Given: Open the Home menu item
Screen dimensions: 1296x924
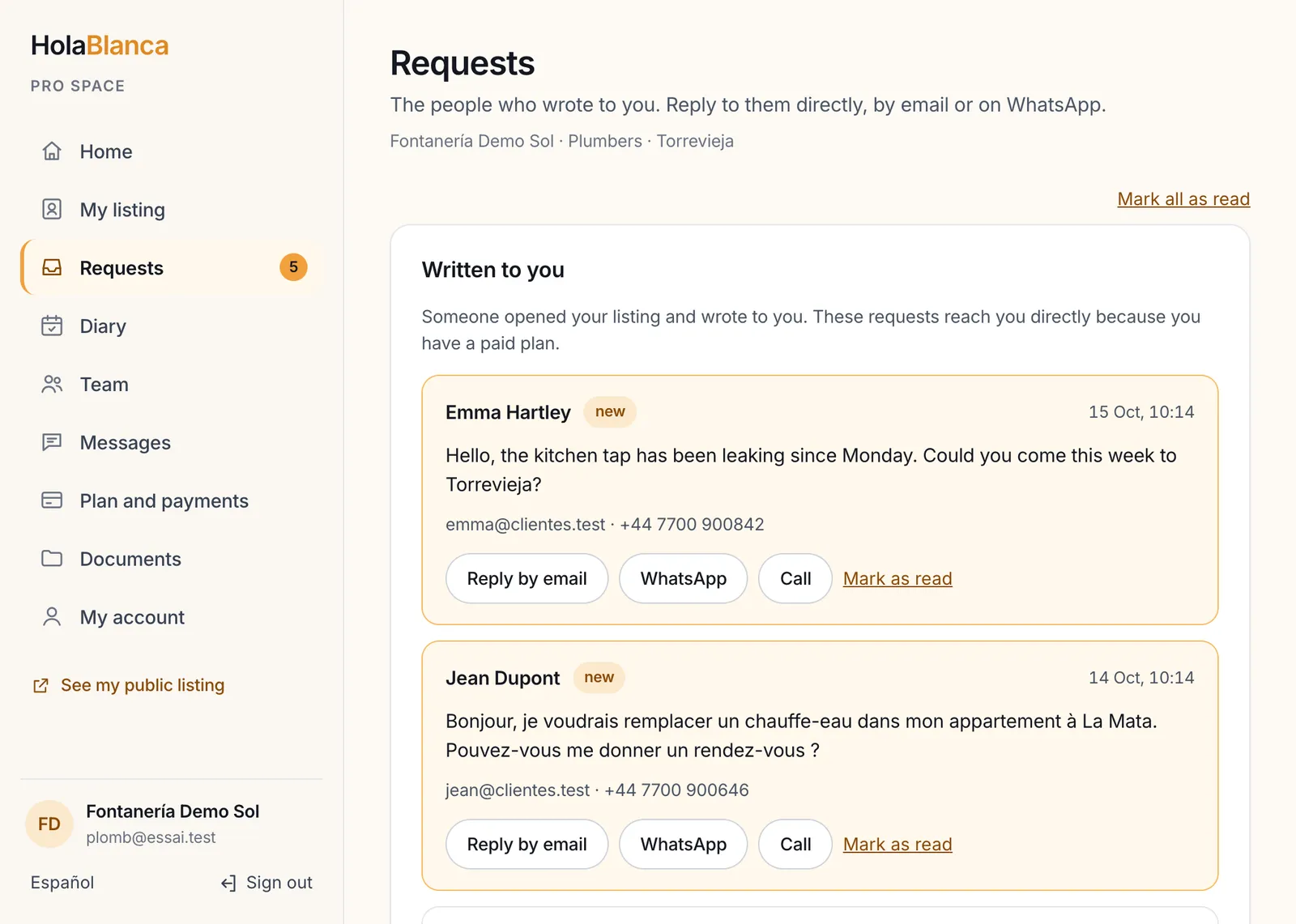Looking at the screenshot, I should [172, 151].
